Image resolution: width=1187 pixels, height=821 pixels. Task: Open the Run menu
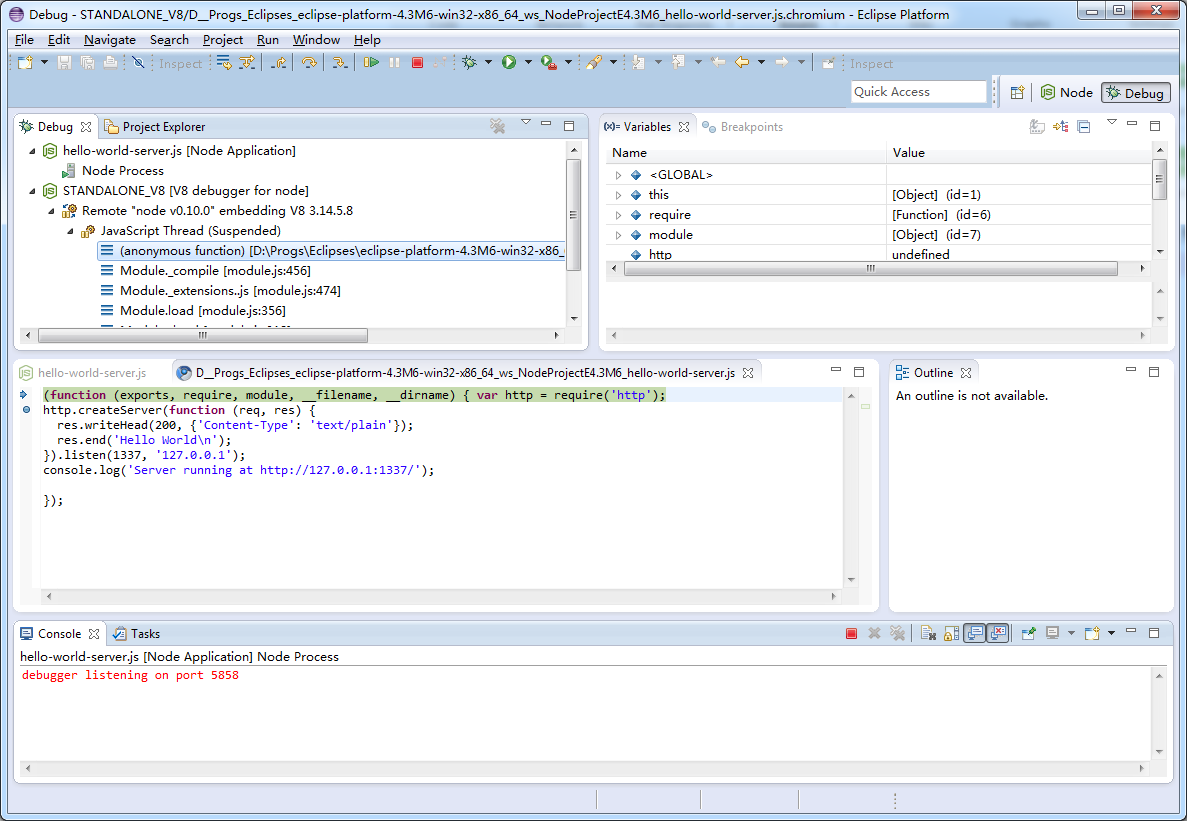(267, 40)
